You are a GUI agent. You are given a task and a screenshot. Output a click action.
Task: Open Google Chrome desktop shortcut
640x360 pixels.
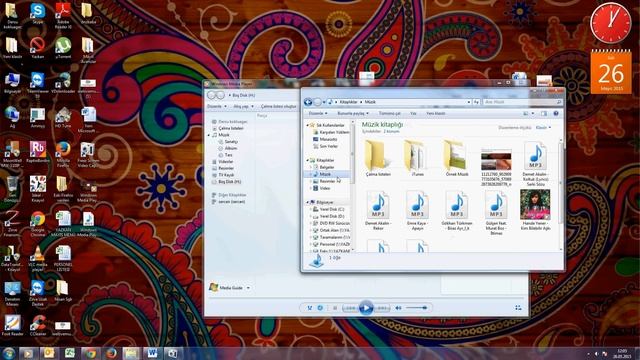click(38, 224)
